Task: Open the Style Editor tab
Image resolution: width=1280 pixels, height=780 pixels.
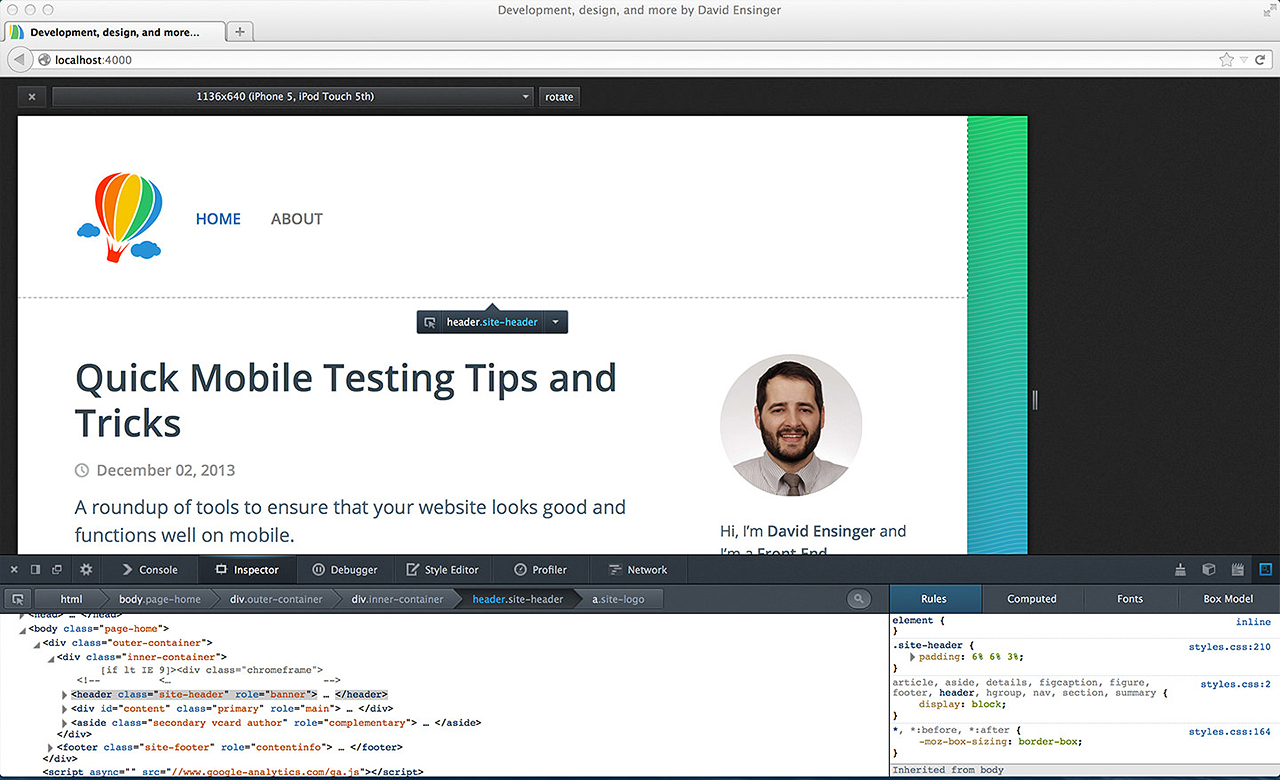Action: tap(443, 570)
